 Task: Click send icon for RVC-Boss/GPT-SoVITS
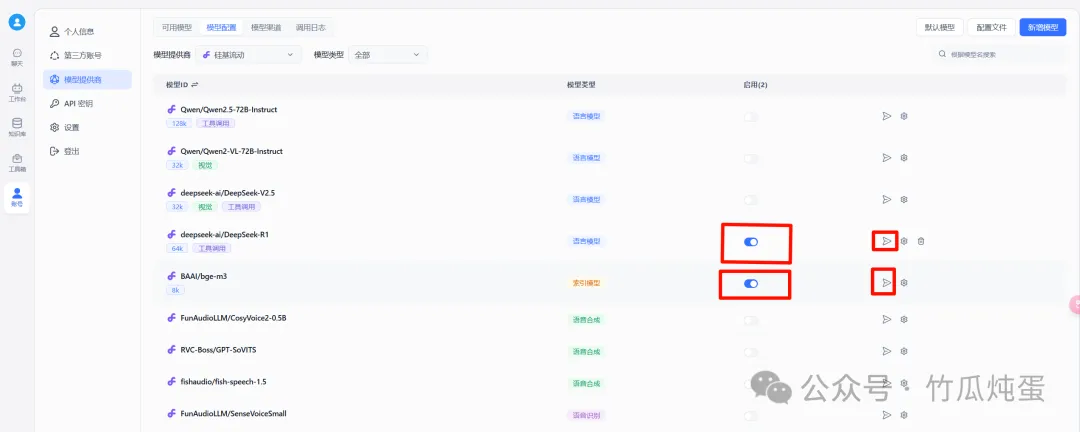click(x=886, y=351)
